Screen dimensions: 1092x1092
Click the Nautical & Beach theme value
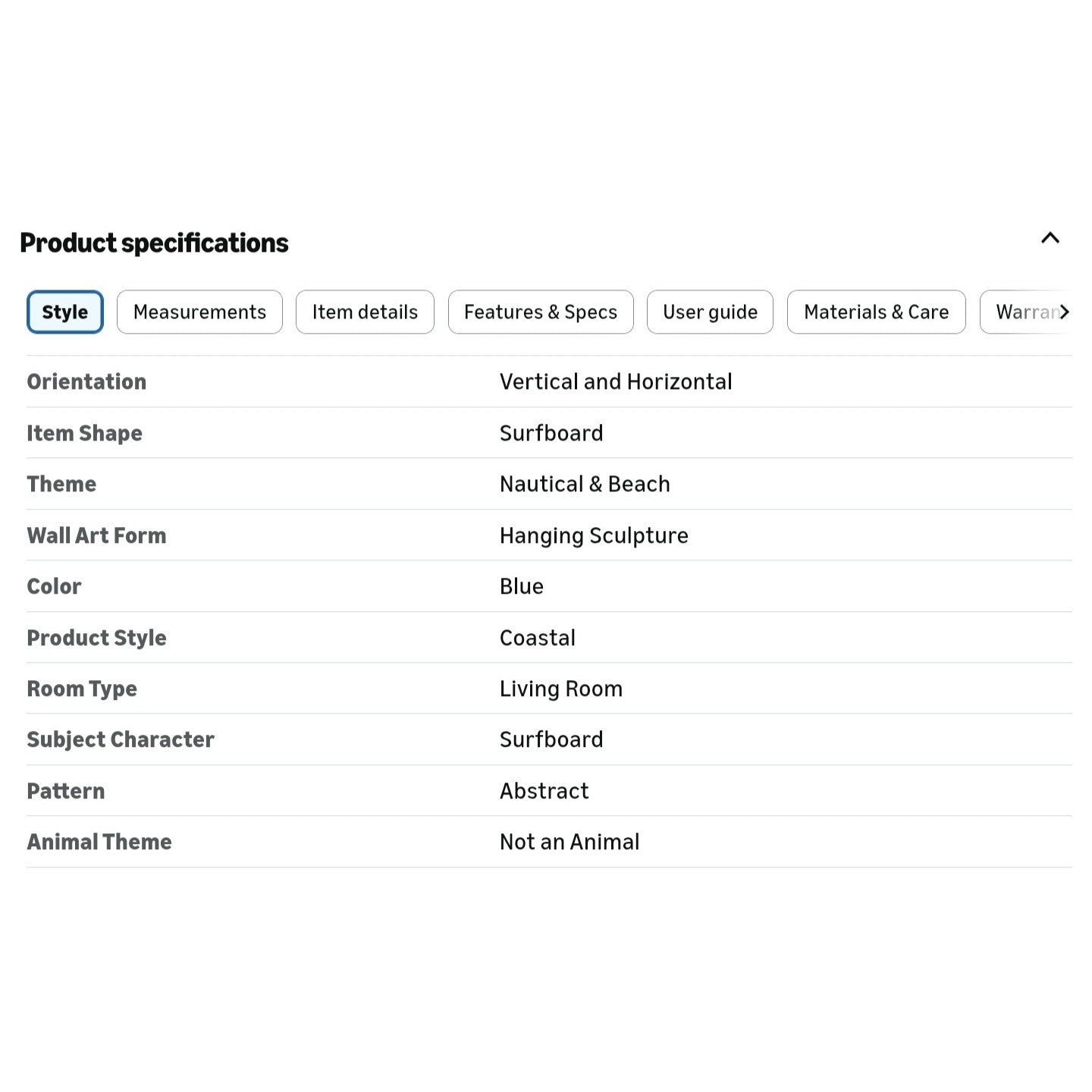[585, 484]
